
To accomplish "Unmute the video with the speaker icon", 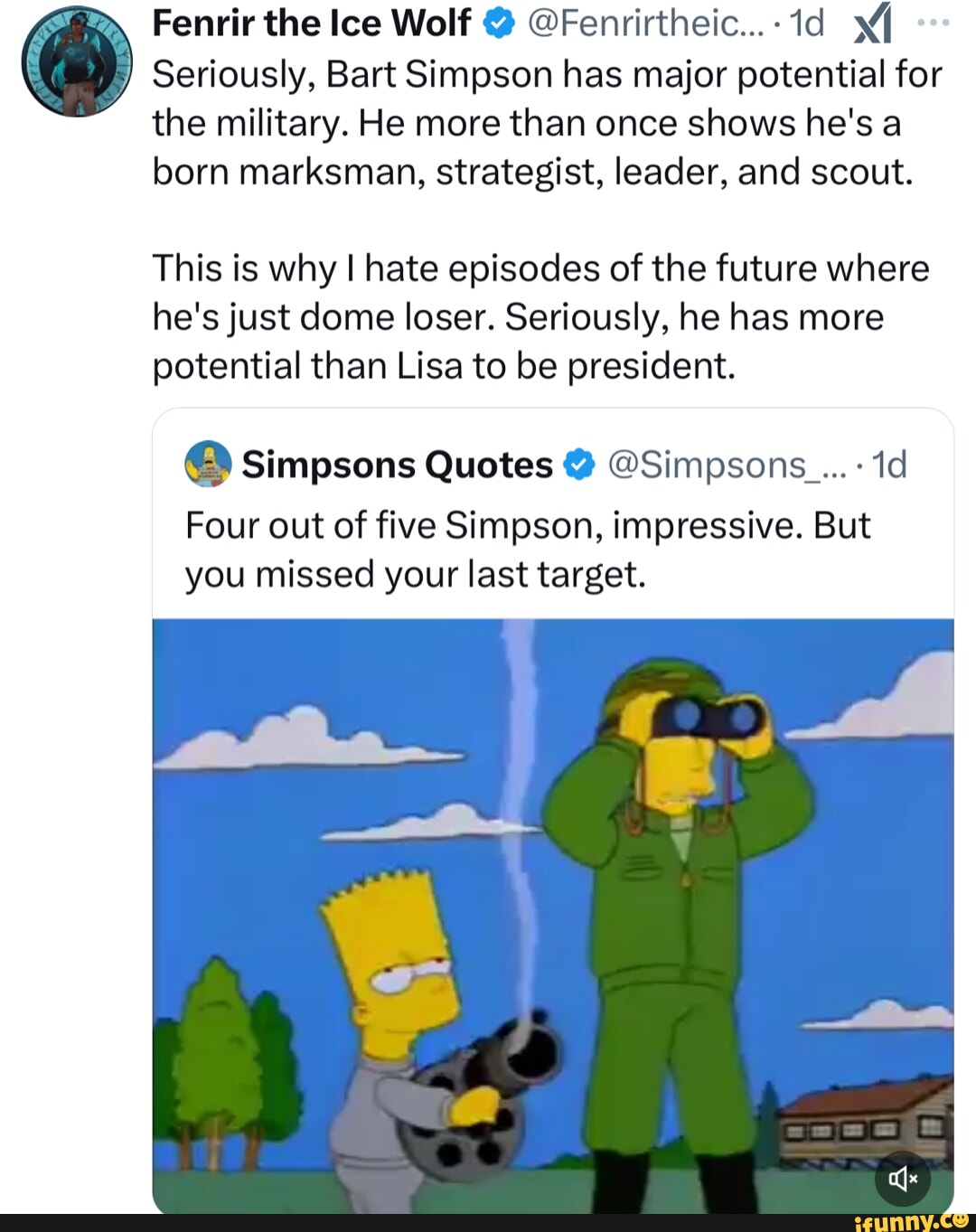I will (903, 1178).
